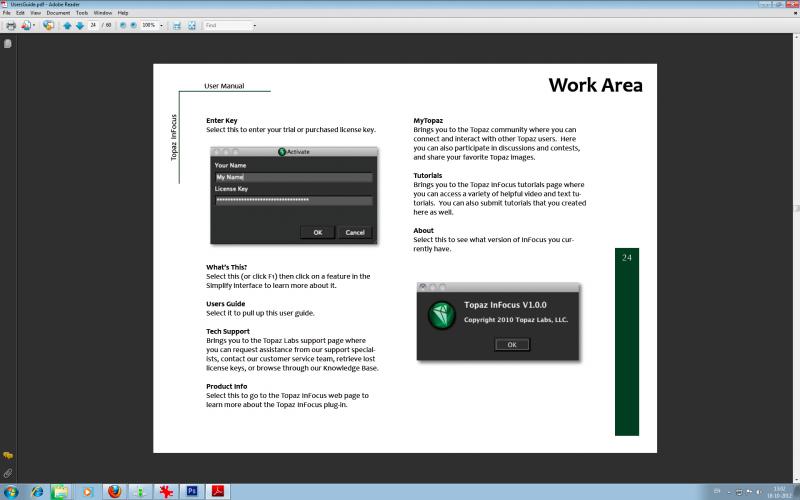Viewport: 800px width, 500px height.
Task: Open Firefox from the taskbar
Action: pos(115,491)
